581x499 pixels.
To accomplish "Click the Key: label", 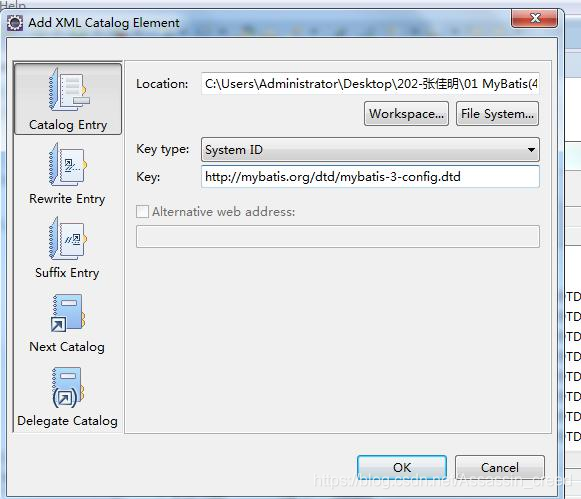I will tap(148, 177).
